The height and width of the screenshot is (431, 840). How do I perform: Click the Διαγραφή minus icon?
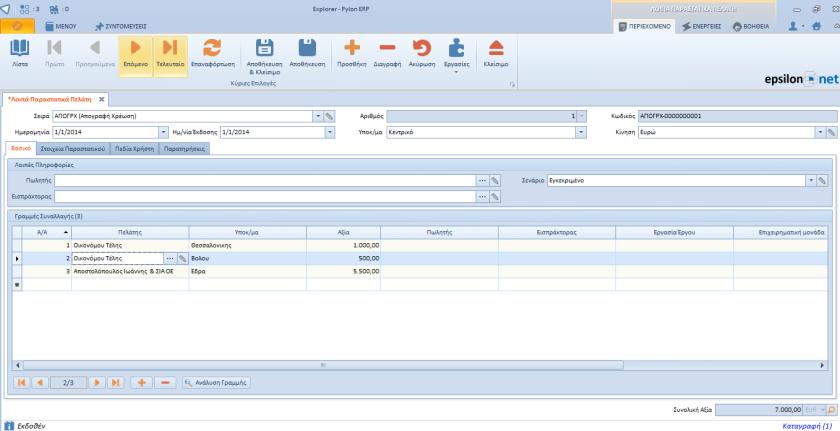[x=387, y=48]
